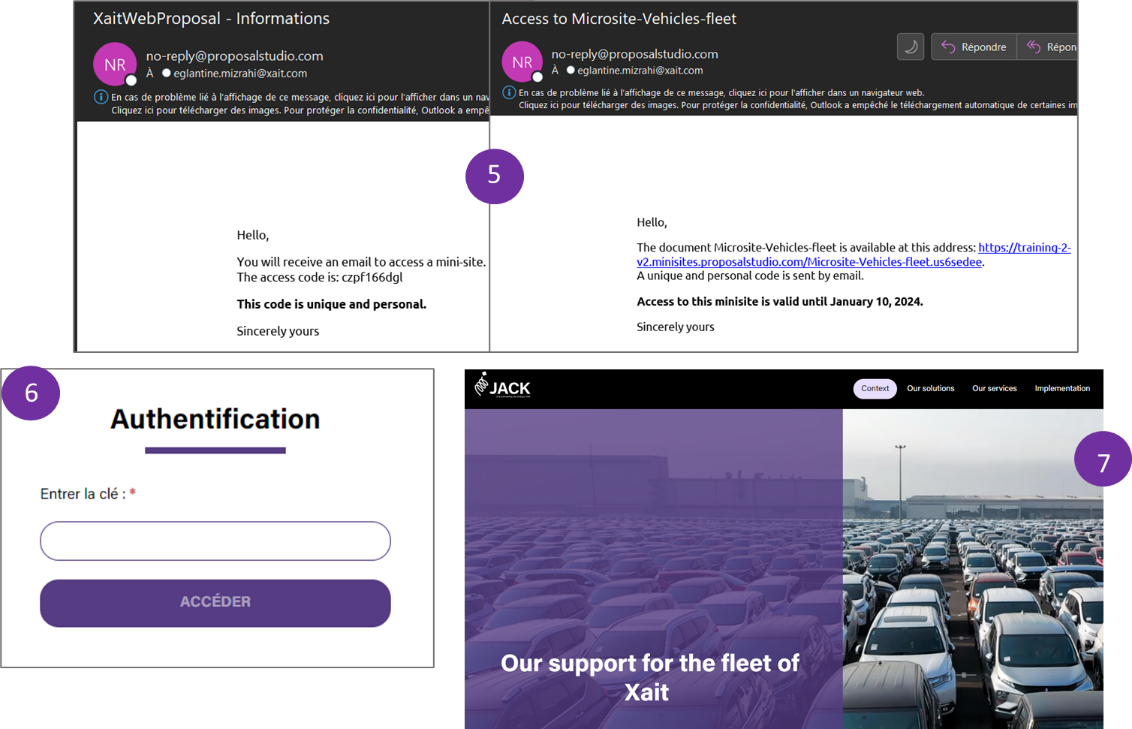The width and height of the screenshot is (1132, 729).
Task: Click the JACK logo on the minisite
Action: 503,386
